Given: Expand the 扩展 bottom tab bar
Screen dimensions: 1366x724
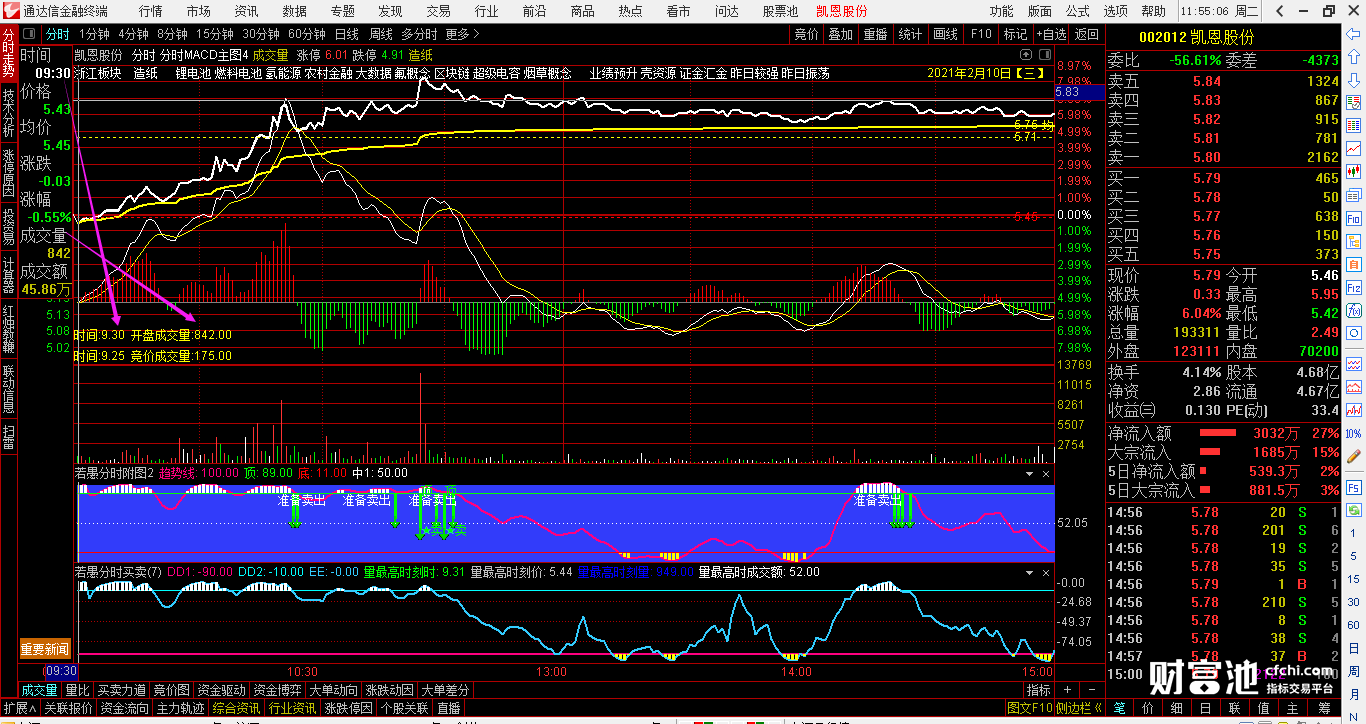Looking at the screenshot, I should coord(20,708).
